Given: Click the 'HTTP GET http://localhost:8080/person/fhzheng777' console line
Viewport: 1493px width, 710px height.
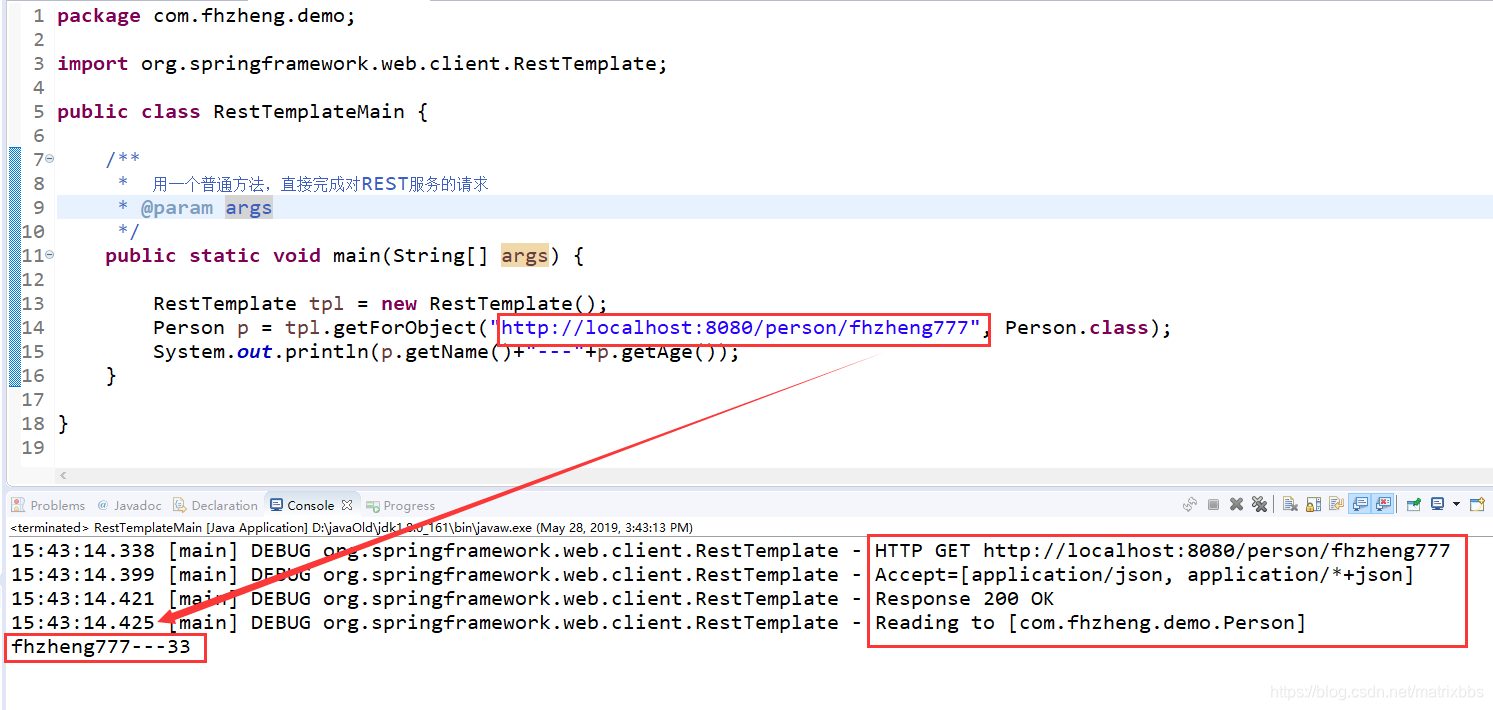Looking at the screenshot, I should click(1162, 550).
